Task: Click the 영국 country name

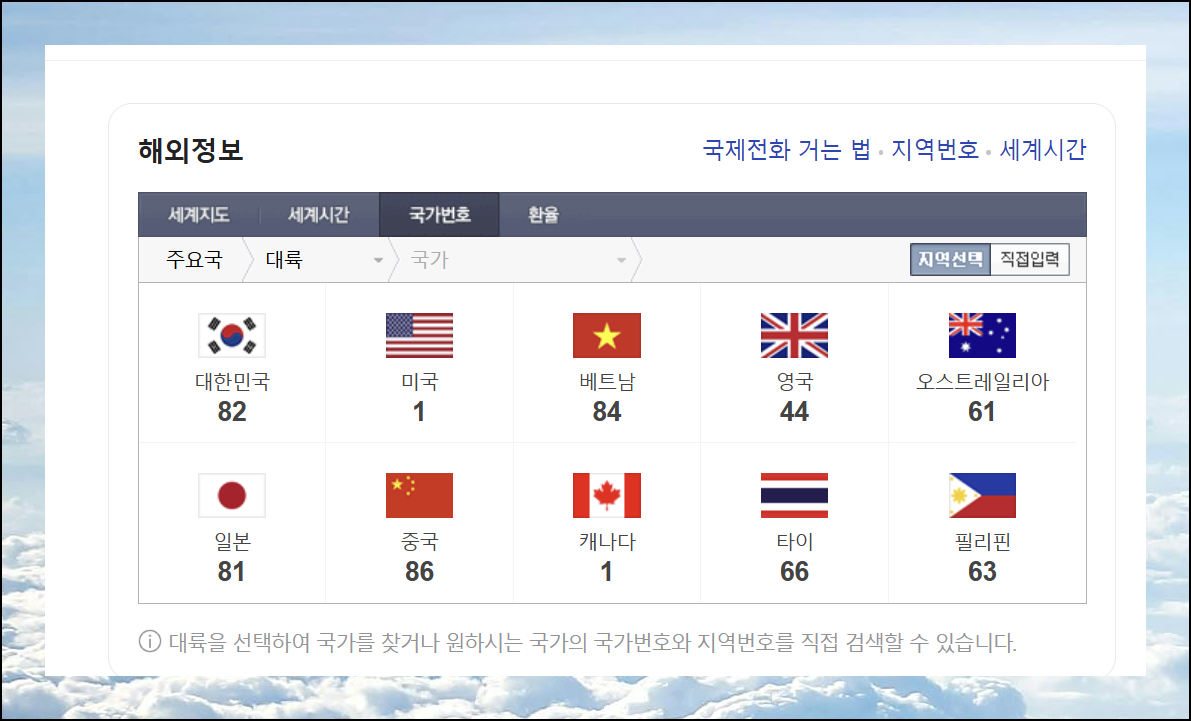Action: pyautogui.click(x=795, y=381)
